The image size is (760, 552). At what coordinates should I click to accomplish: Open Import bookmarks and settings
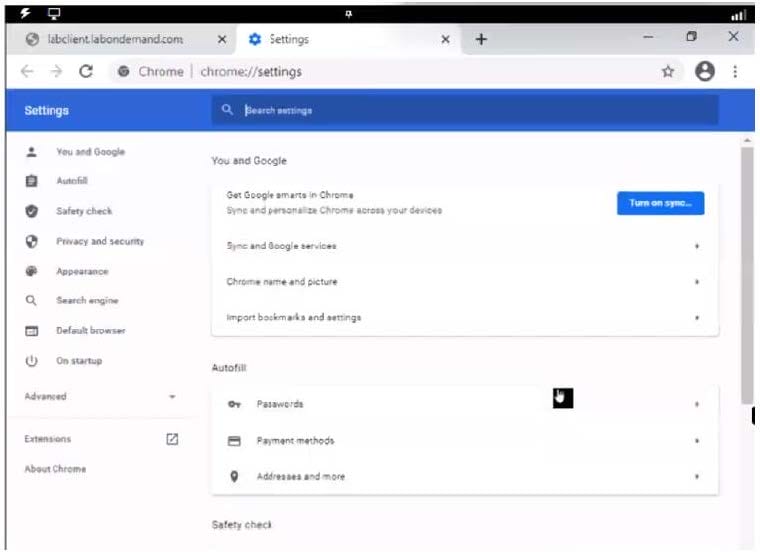pos(465,317)
